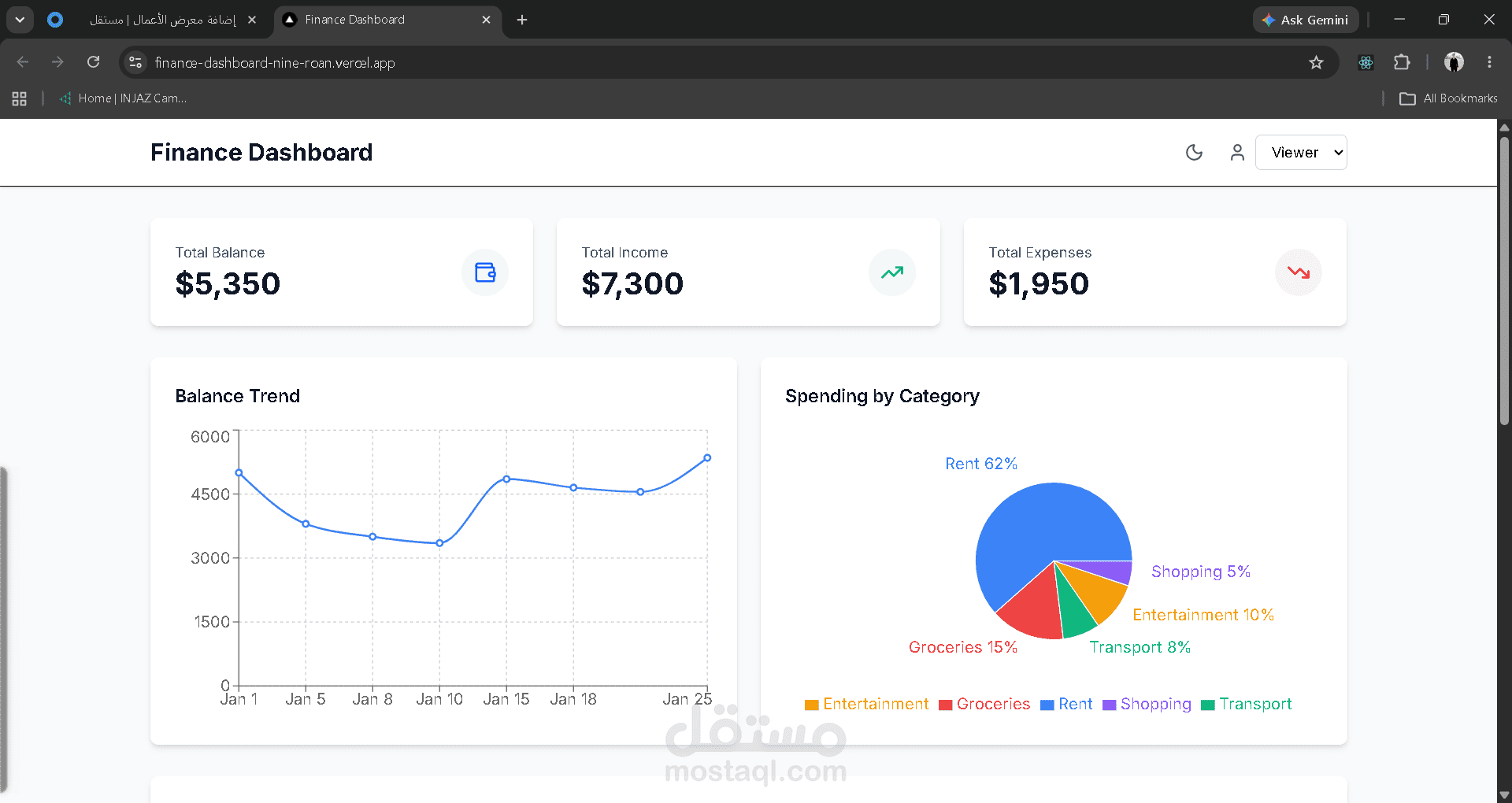The image size is (1512, 803).
Task: Click the blue Rent legend swatch
Action: point(1047,705)
